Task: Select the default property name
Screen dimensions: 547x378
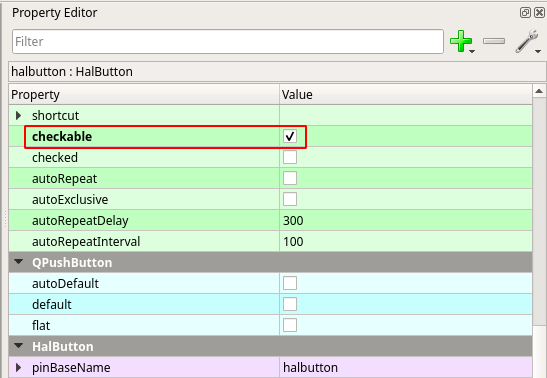Action: [52, 304]
